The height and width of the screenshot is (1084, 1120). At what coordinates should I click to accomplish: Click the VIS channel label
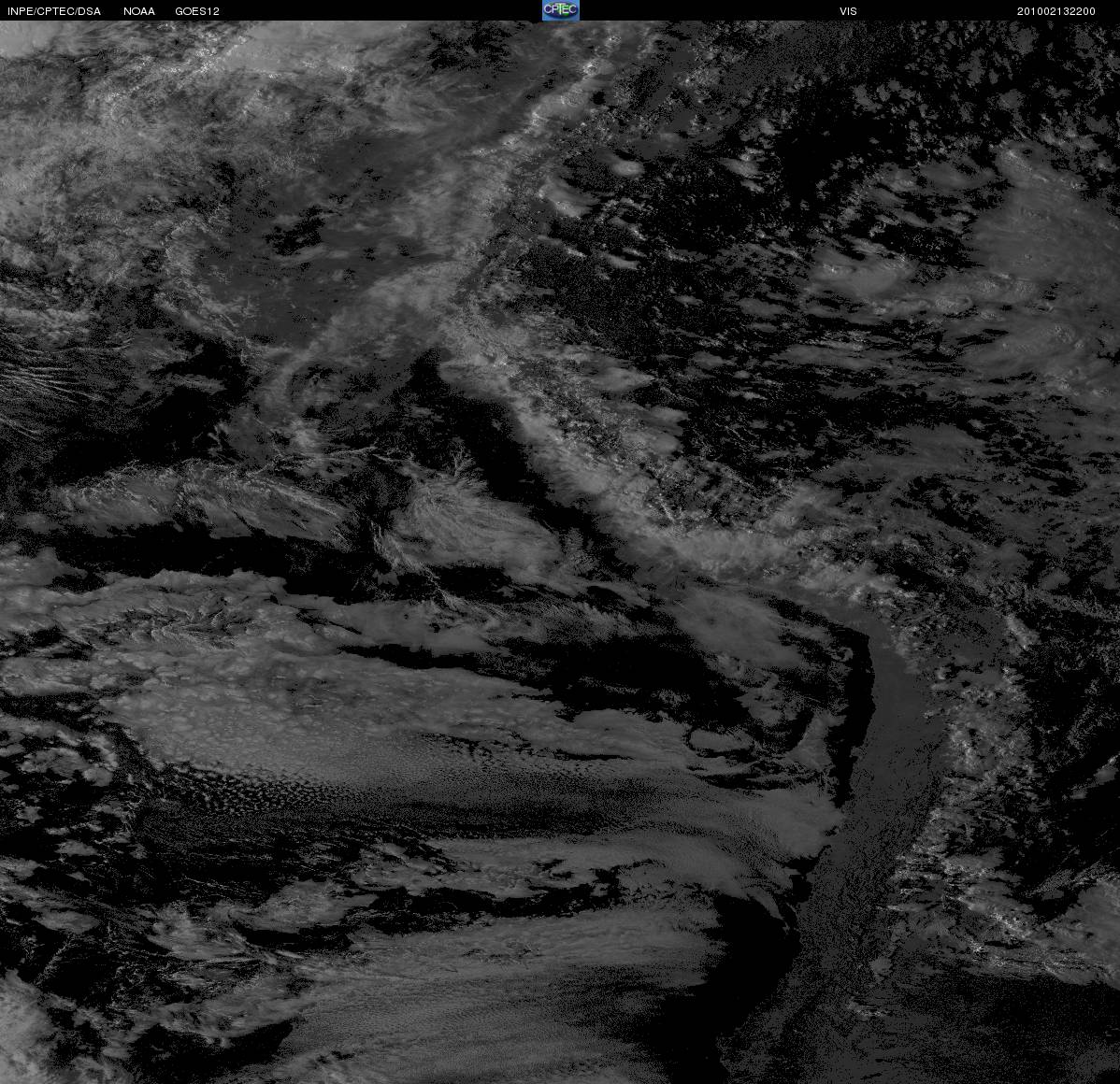[x=848, y=11]
